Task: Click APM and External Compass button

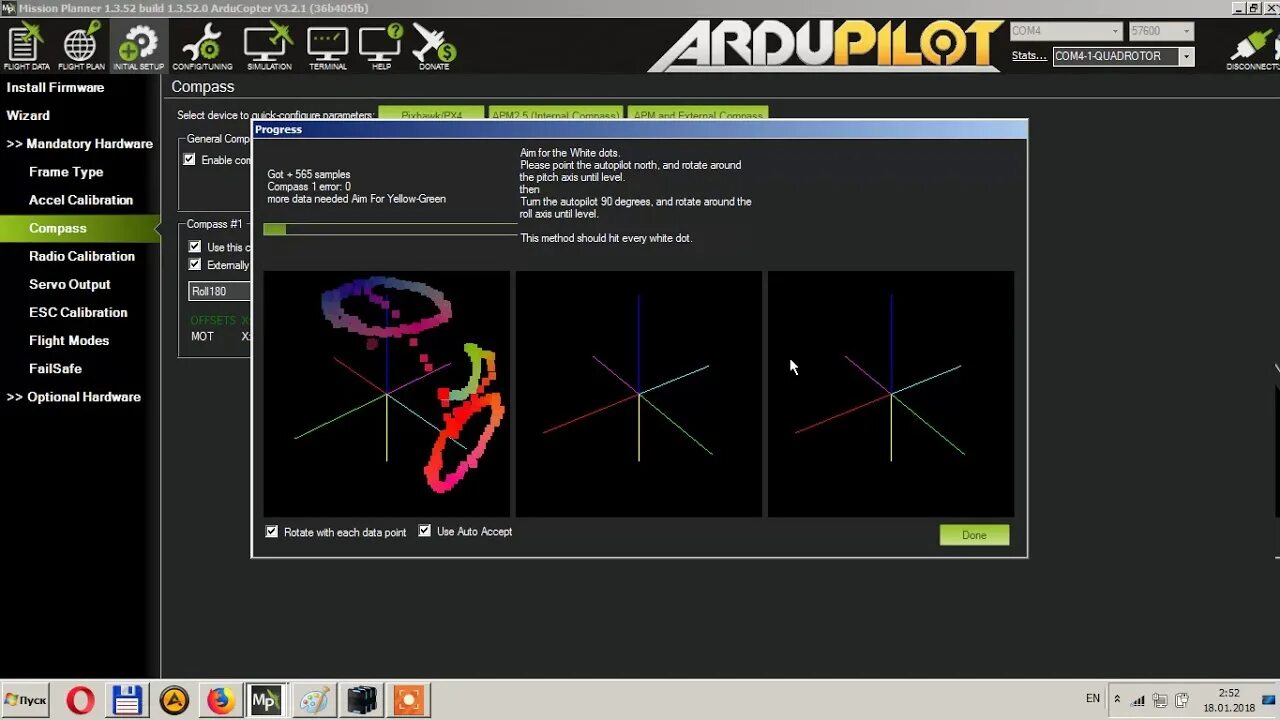Action: pos(698,113)
